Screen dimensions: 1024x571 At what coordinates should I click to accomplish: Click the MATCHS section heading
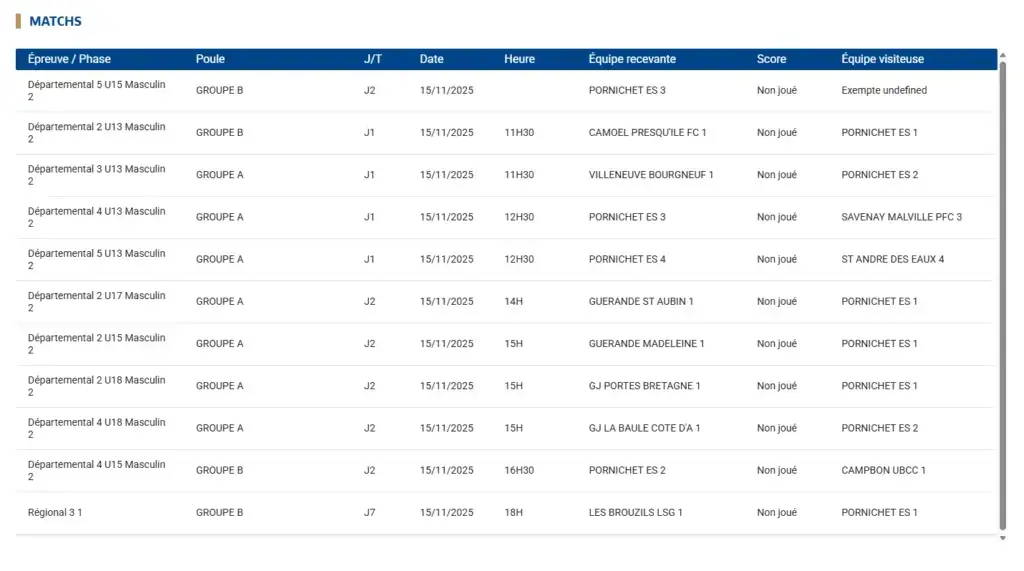click(x=55, y=21)
